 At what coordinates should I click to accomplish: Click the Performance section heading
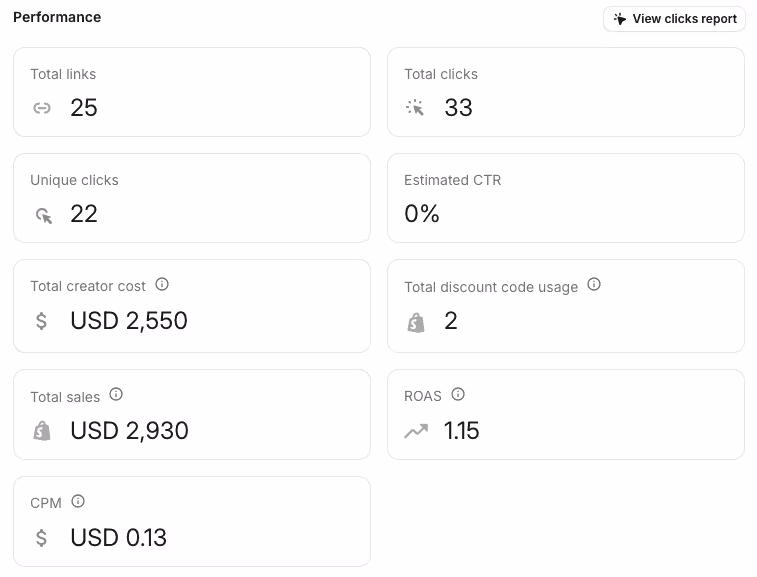tap(57, 17)
